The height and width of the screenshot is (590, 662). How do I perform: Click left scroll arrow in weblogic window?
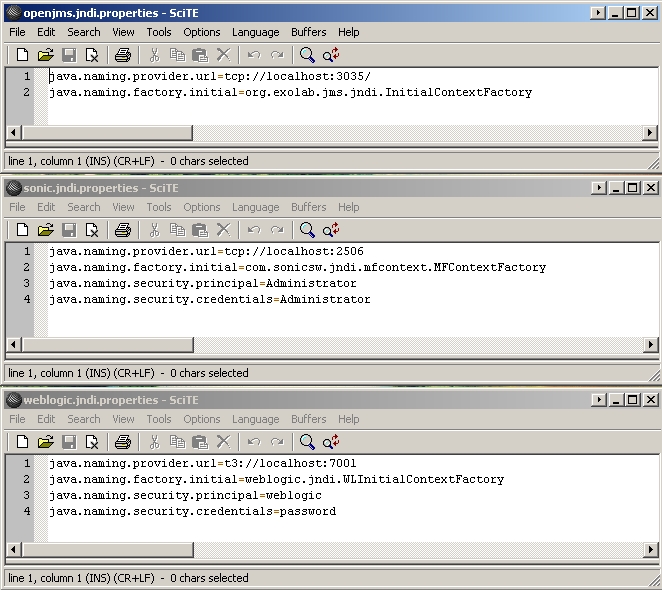[x=14, y=550]
